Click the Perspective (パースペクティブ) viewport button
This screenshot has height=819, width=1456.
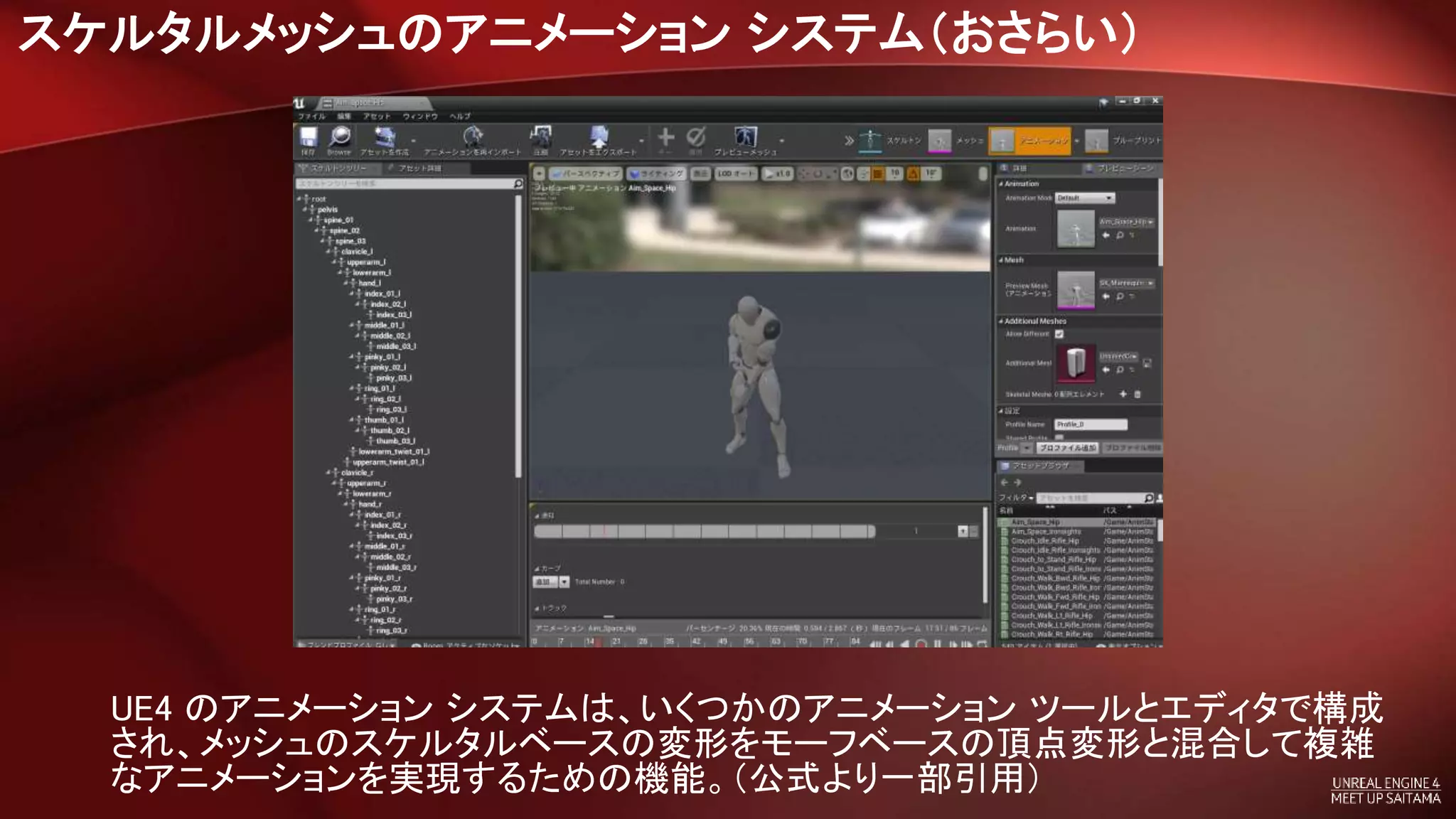click(586, 173)
